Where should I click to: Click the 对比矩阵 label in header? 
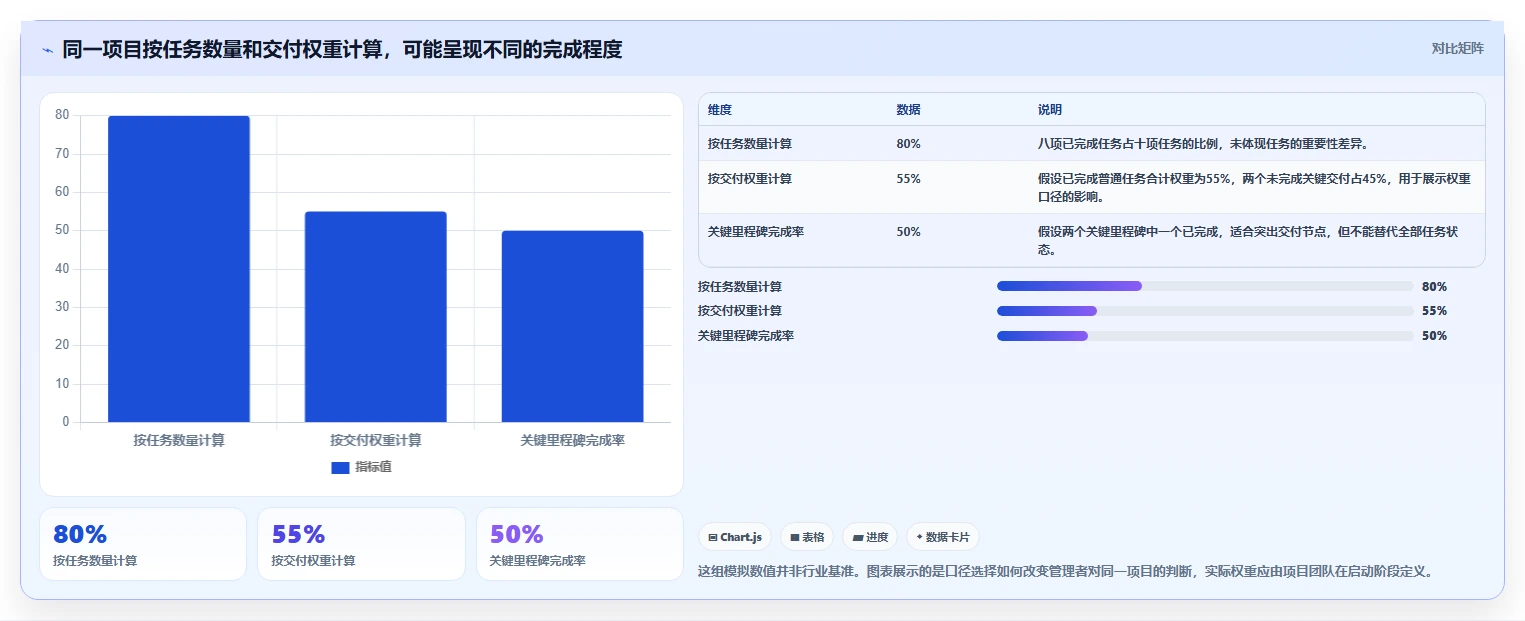tap(1457, 48)
